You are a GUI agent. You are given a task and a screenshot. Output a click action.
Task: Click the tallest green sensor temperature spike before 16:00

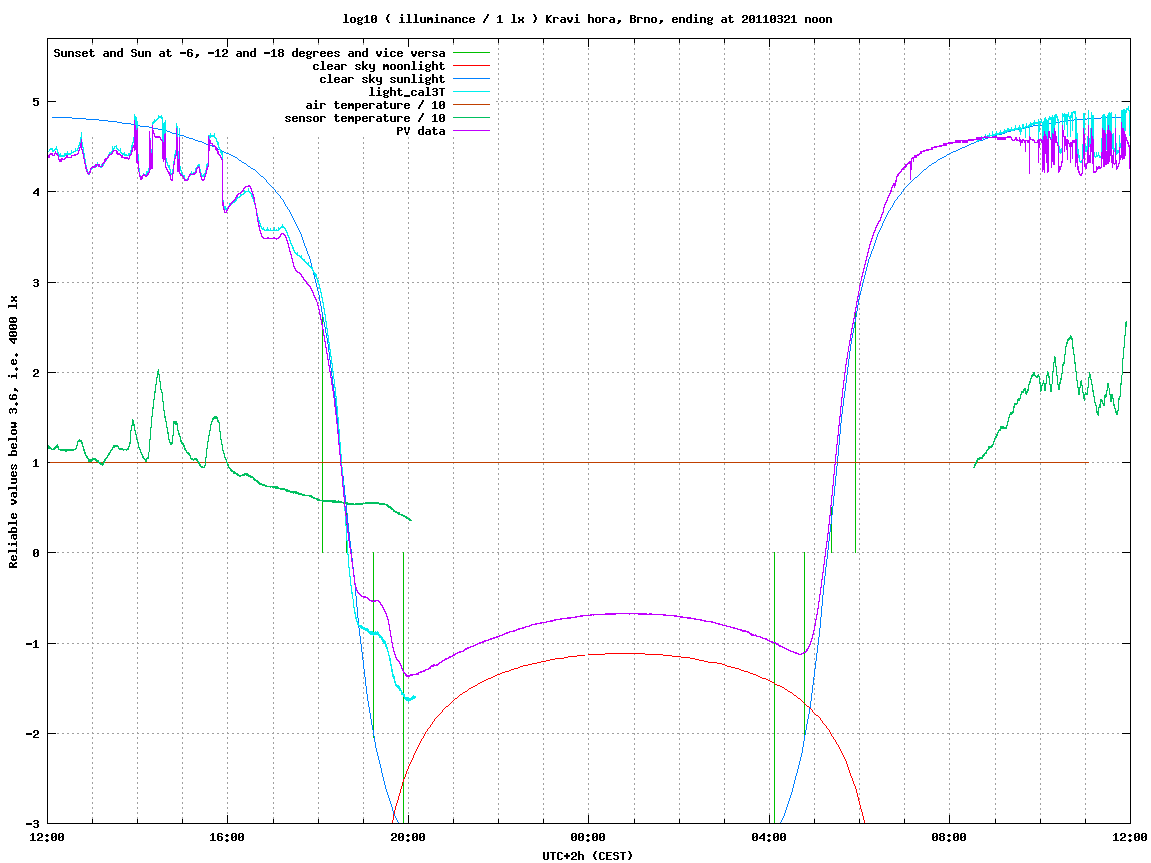tap(158, 371)
